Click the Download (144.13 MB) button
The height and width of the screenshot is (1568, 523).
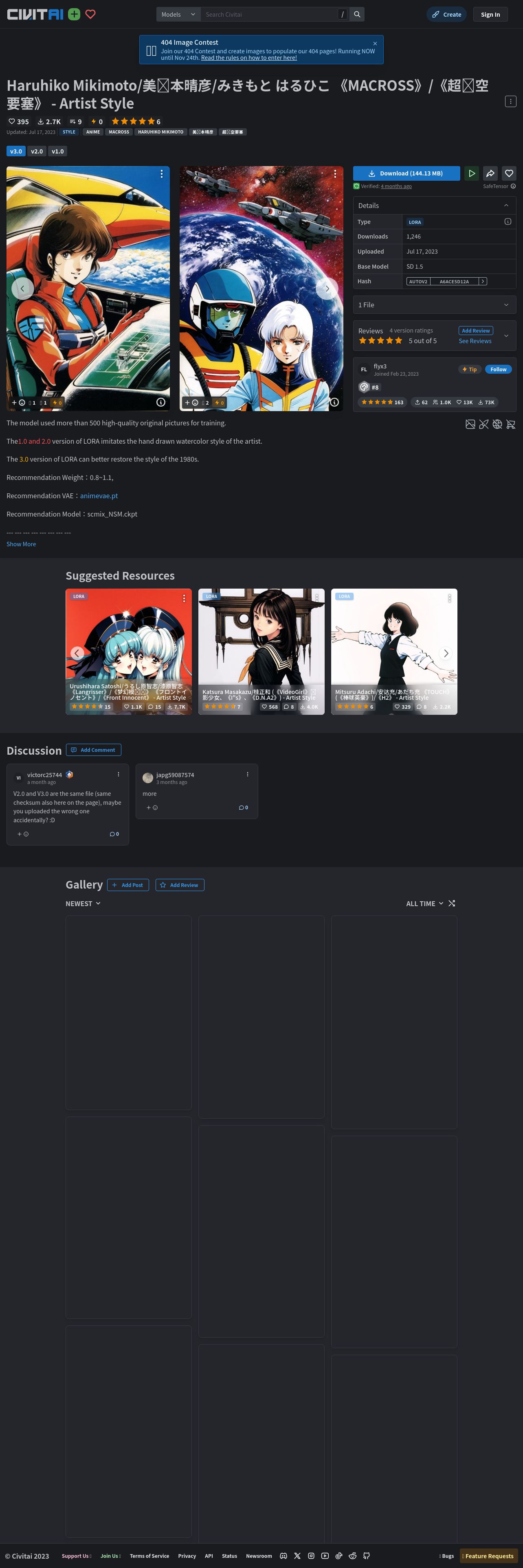pos(407,173)
